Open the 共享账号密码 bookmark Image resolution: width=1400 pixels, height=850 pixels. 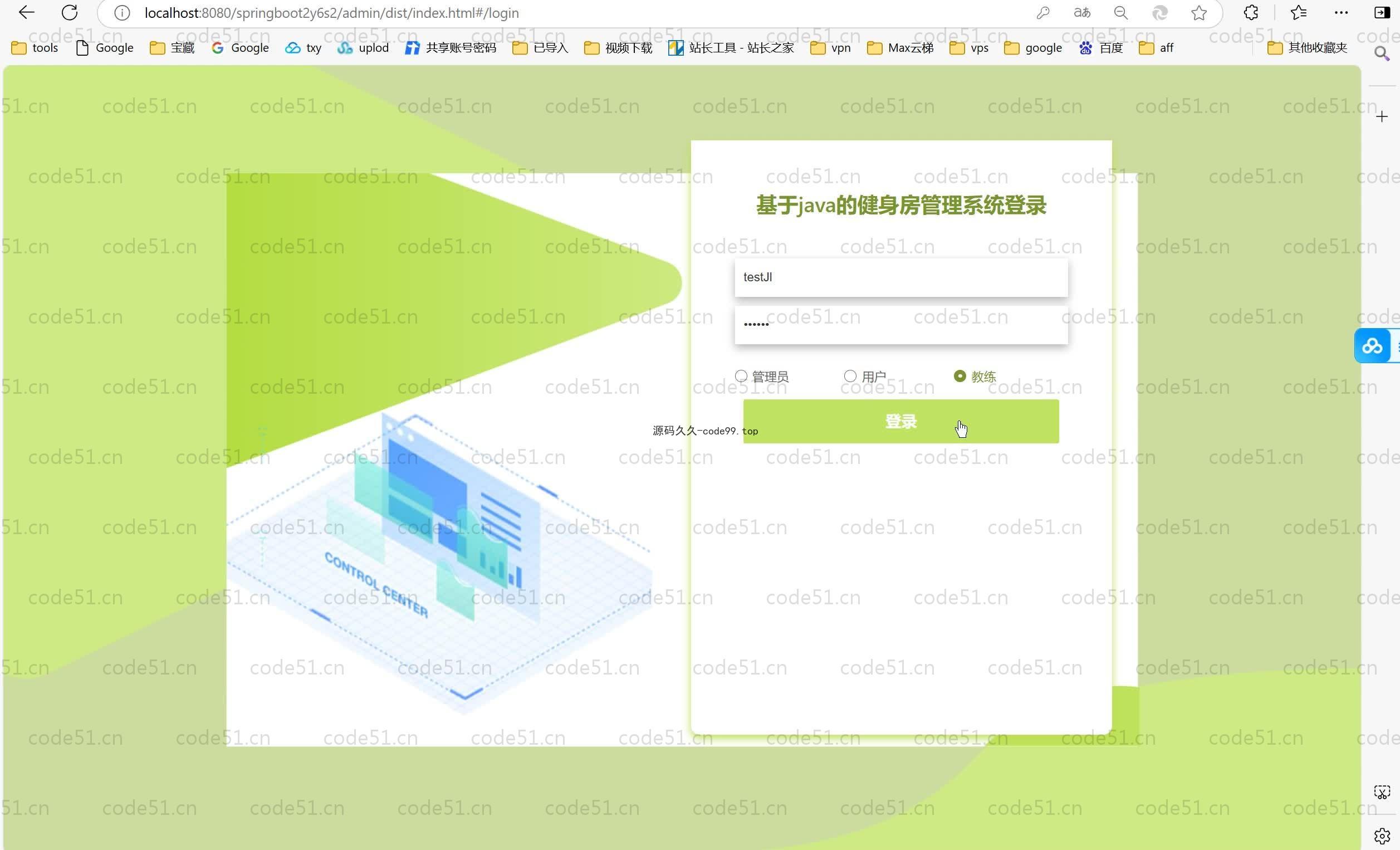tap(450, 48)
